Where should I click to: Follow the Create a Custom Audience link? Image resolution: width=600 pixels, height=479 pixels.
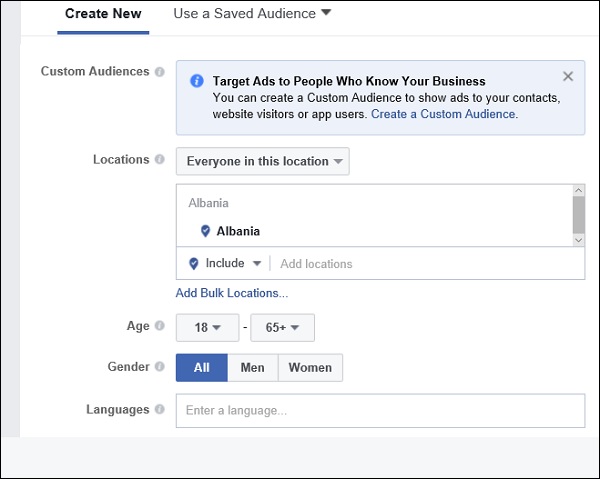(x=444, y=115)
